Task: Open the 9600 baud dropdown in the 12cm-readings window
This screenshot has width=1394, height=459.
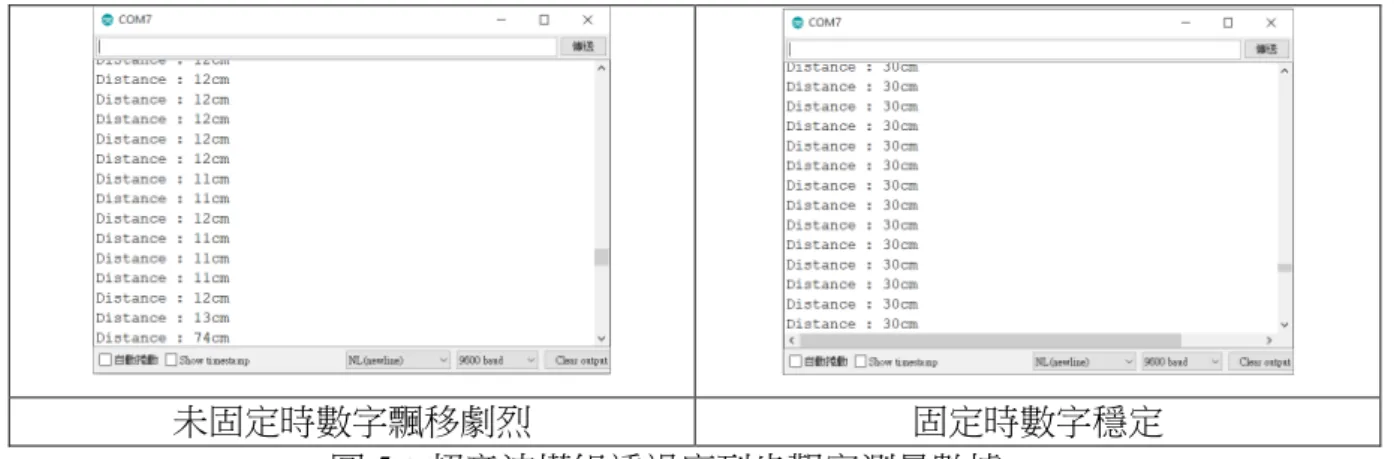Action: [497, 360]
